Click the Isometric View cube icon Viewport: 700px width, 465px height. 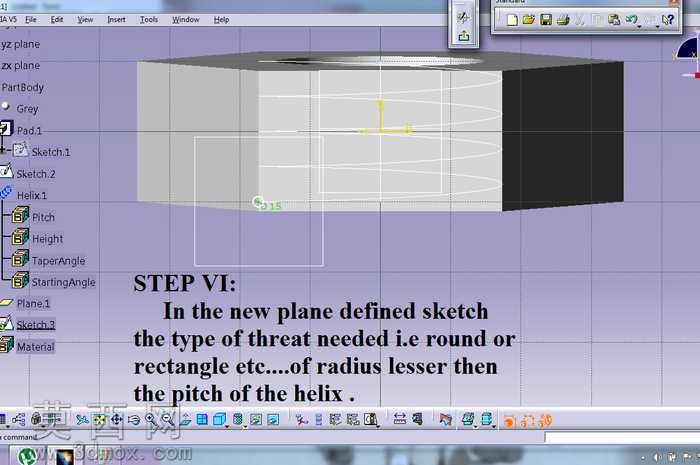(x=219, y=419)
